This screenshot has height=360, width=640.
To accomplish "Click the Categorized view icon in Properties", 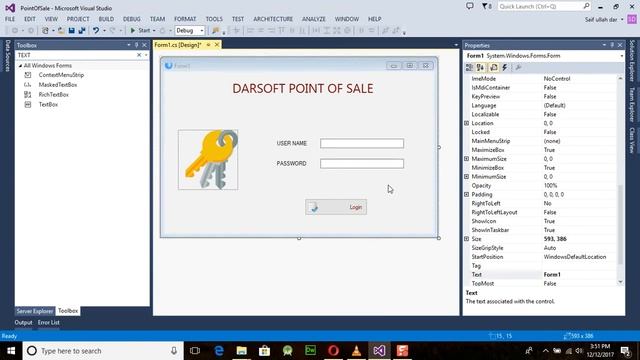I will tap(469, 67).
